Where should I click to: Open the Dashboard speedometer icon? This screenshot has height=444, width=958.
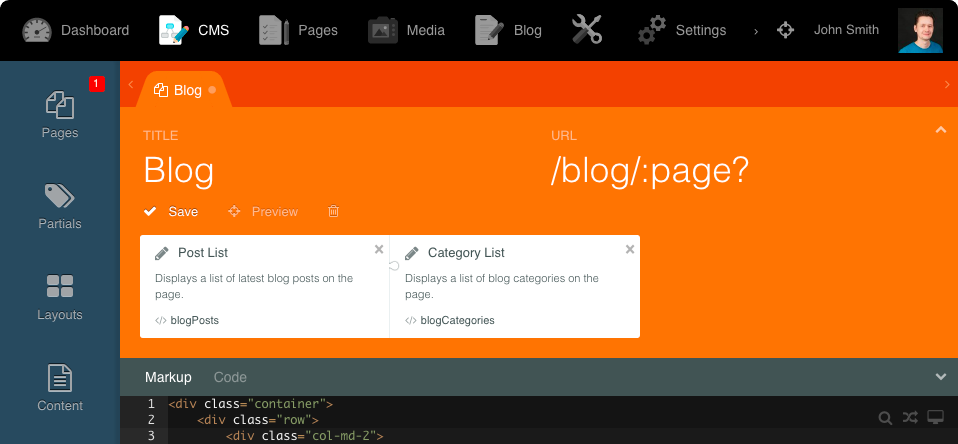click(x=37, y=30)
